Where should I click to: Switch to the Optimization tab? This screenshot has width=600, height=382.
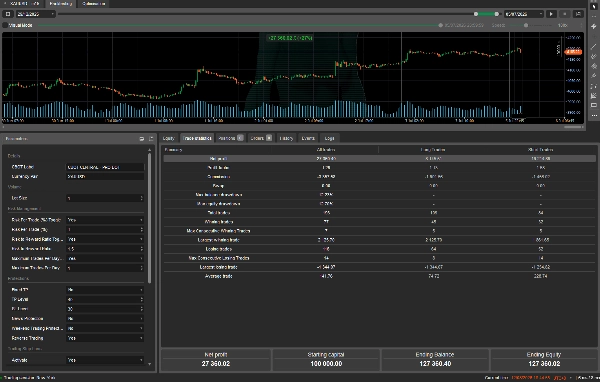tap(93, 3)
